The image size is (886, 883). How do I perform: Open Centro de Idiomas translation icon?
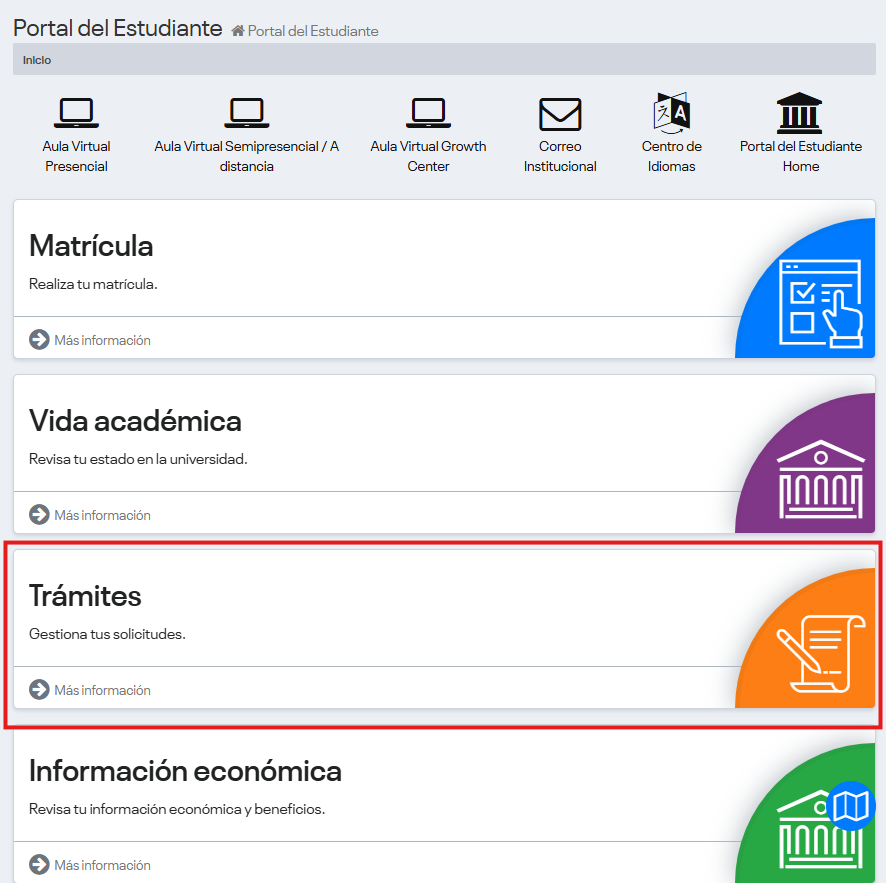672,113
